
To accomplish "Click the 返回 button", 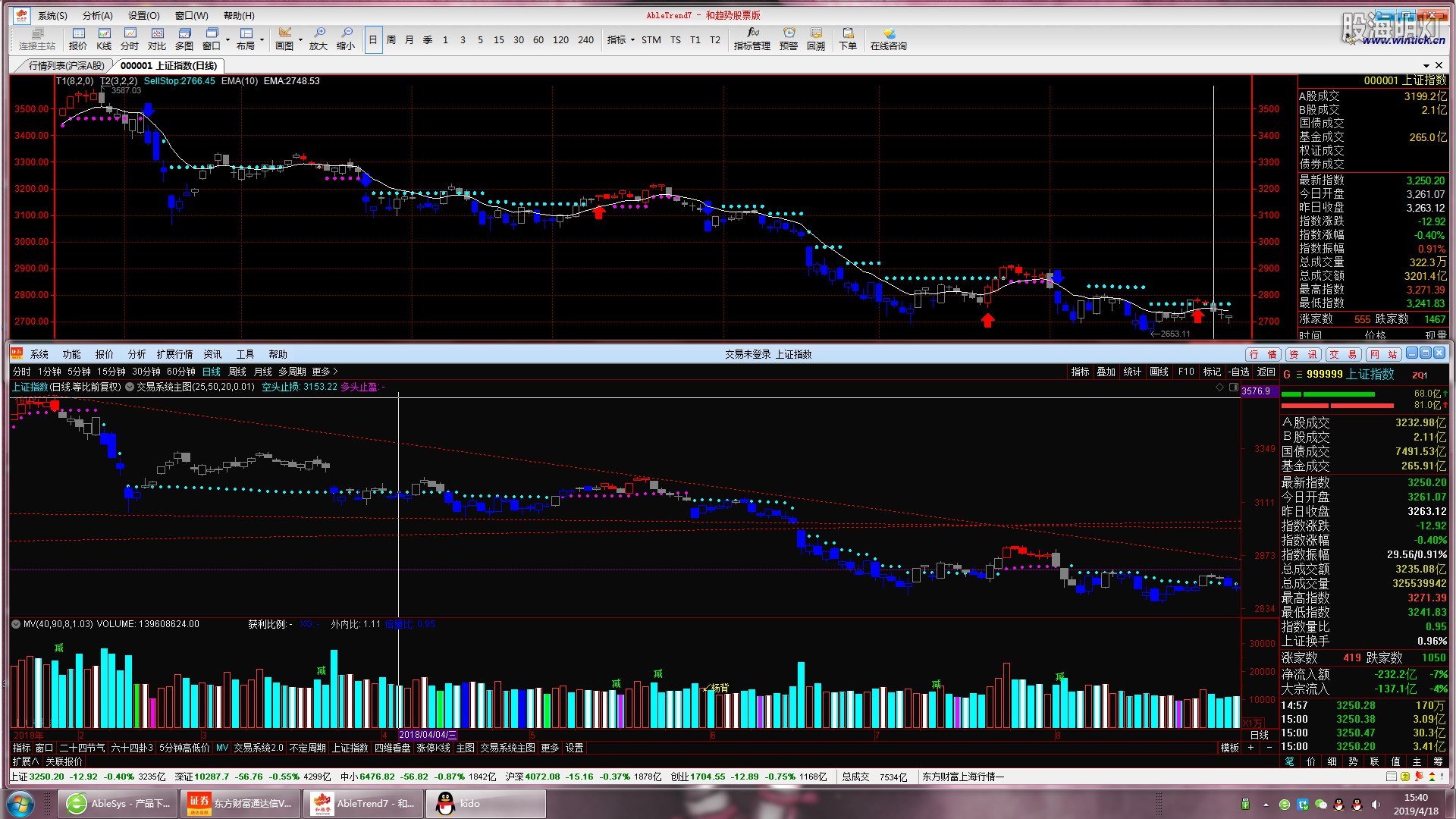I will tap(1266, 372).
